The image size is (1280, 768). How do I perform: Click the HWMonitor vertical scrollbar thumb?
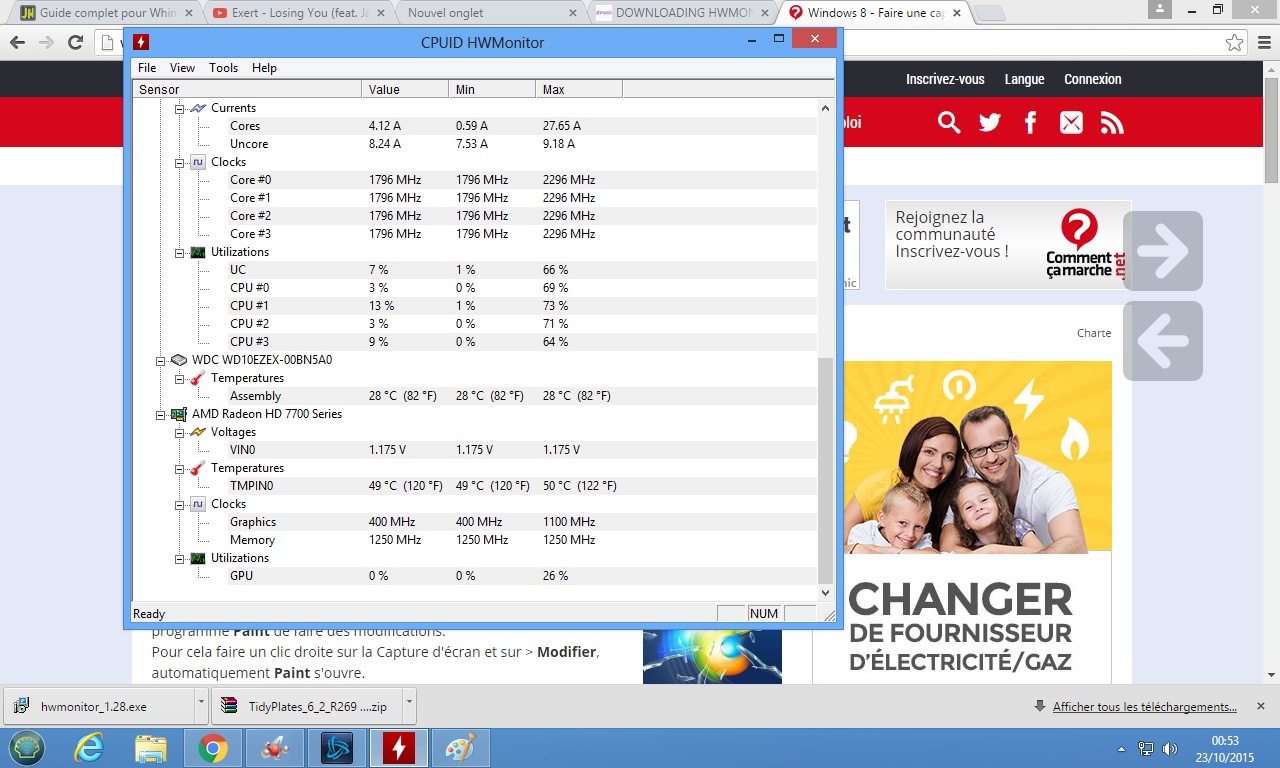point(826,471)
